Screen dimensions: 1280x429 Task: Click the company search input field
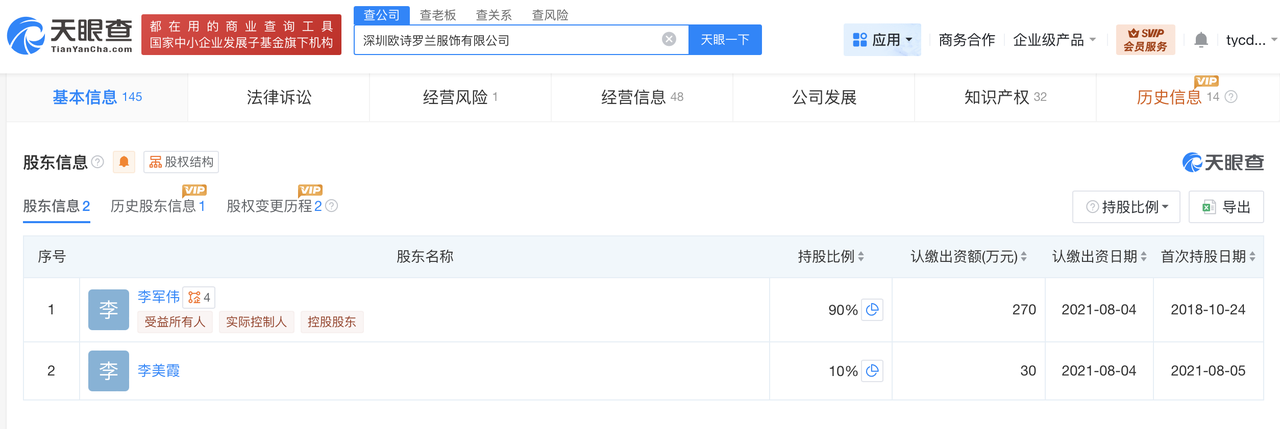point(505,40)
